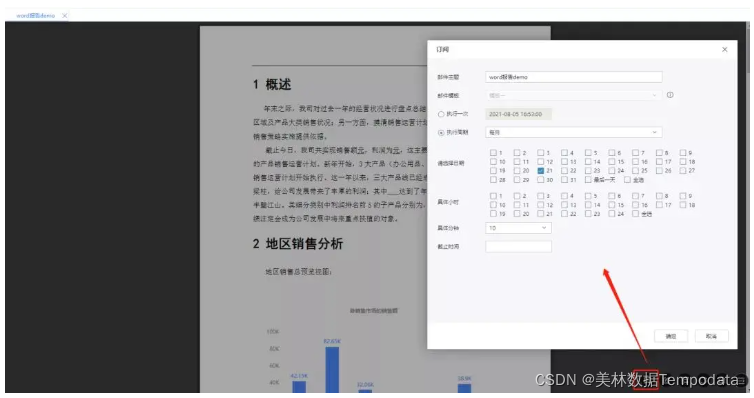Click the 42.15K bar in the chart
The height and width of the screenshot is (398, 754).
299,386
